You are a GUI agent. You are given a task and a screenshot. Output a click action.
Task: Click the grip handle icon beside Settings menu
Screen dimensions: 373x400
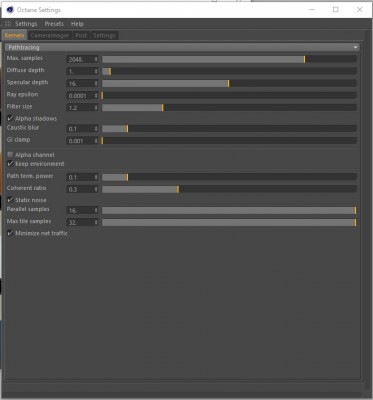[x=8, y=24]
